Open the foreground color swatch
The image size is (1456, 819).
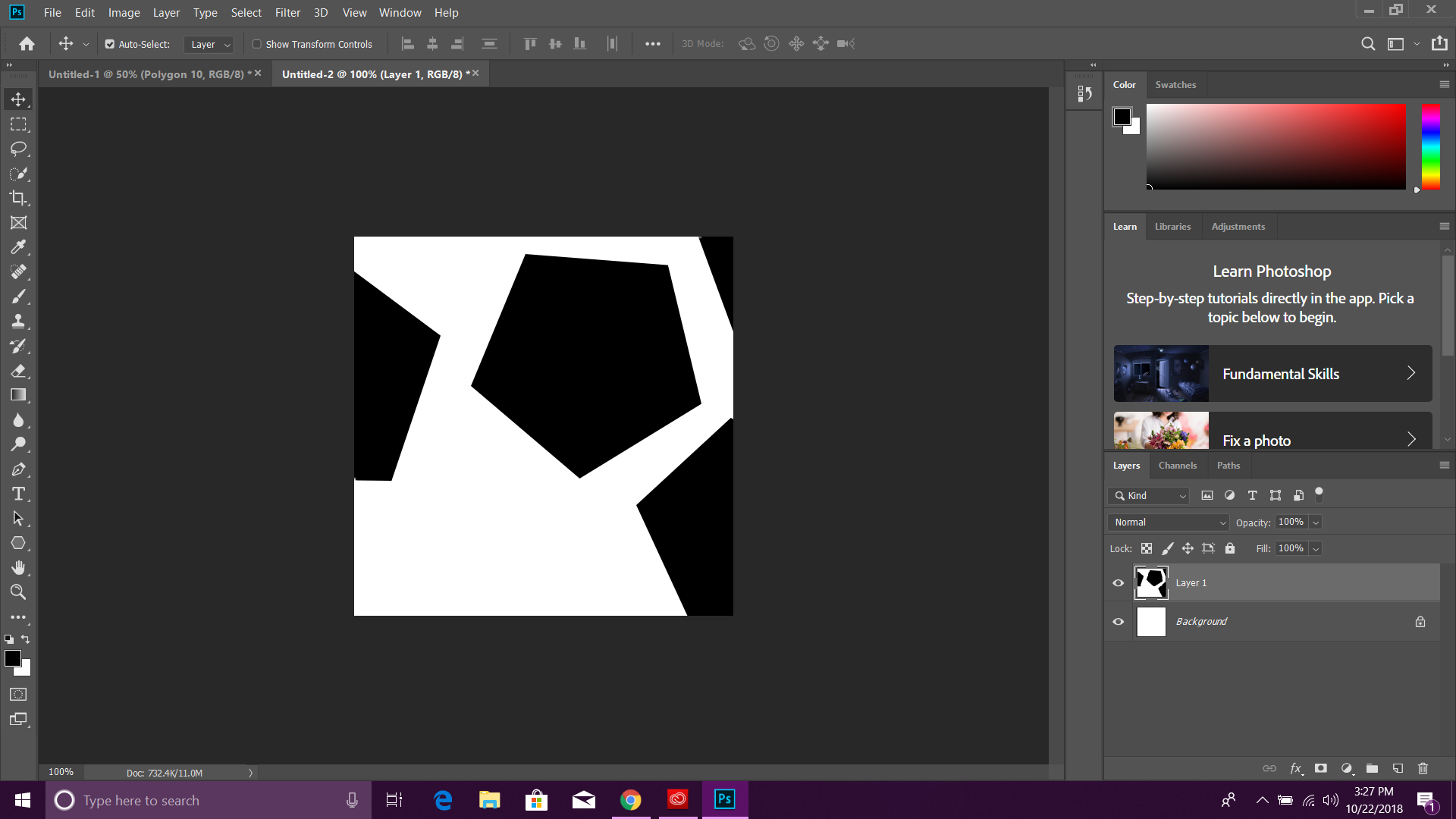tap(13, 658)
